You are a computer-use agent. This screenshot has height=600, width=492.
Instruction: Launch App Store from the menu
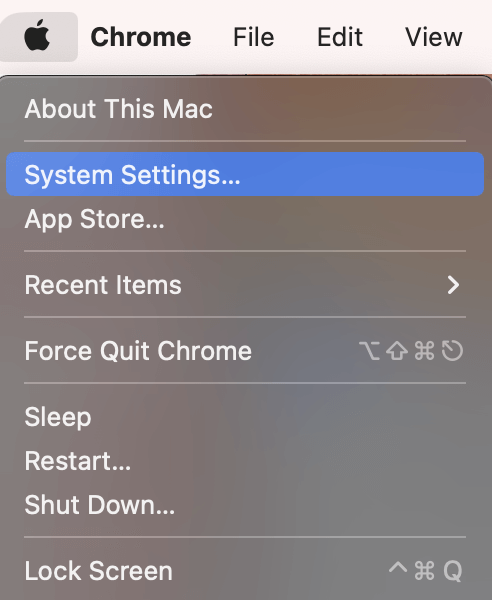click(245, 219)
